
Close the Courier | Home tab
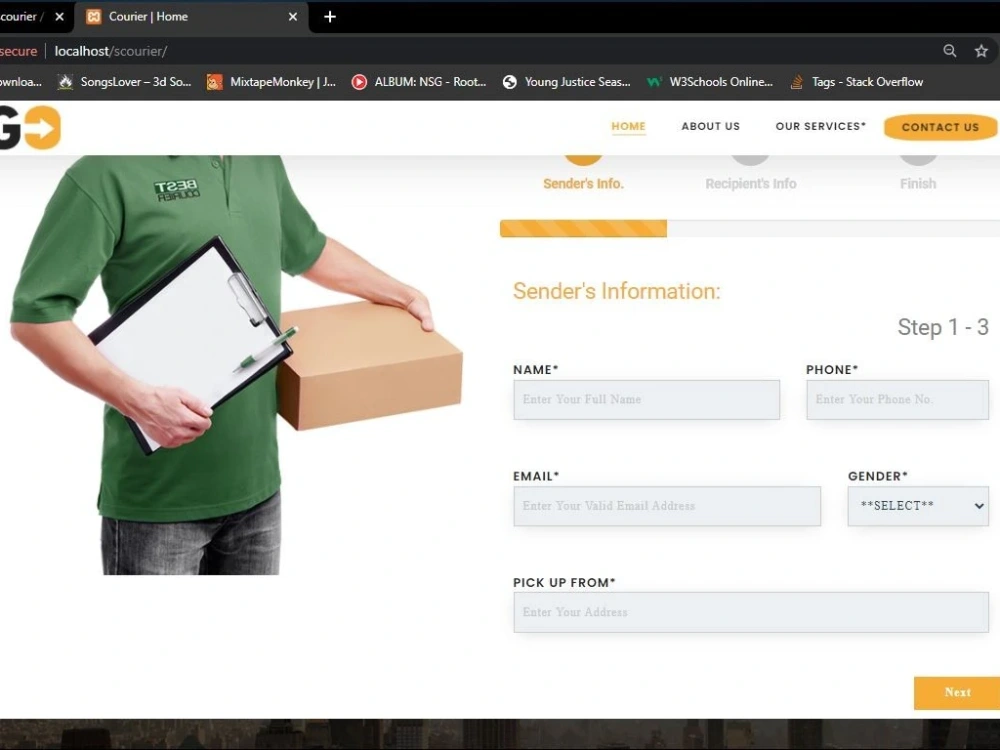click(x=293, y=17)
